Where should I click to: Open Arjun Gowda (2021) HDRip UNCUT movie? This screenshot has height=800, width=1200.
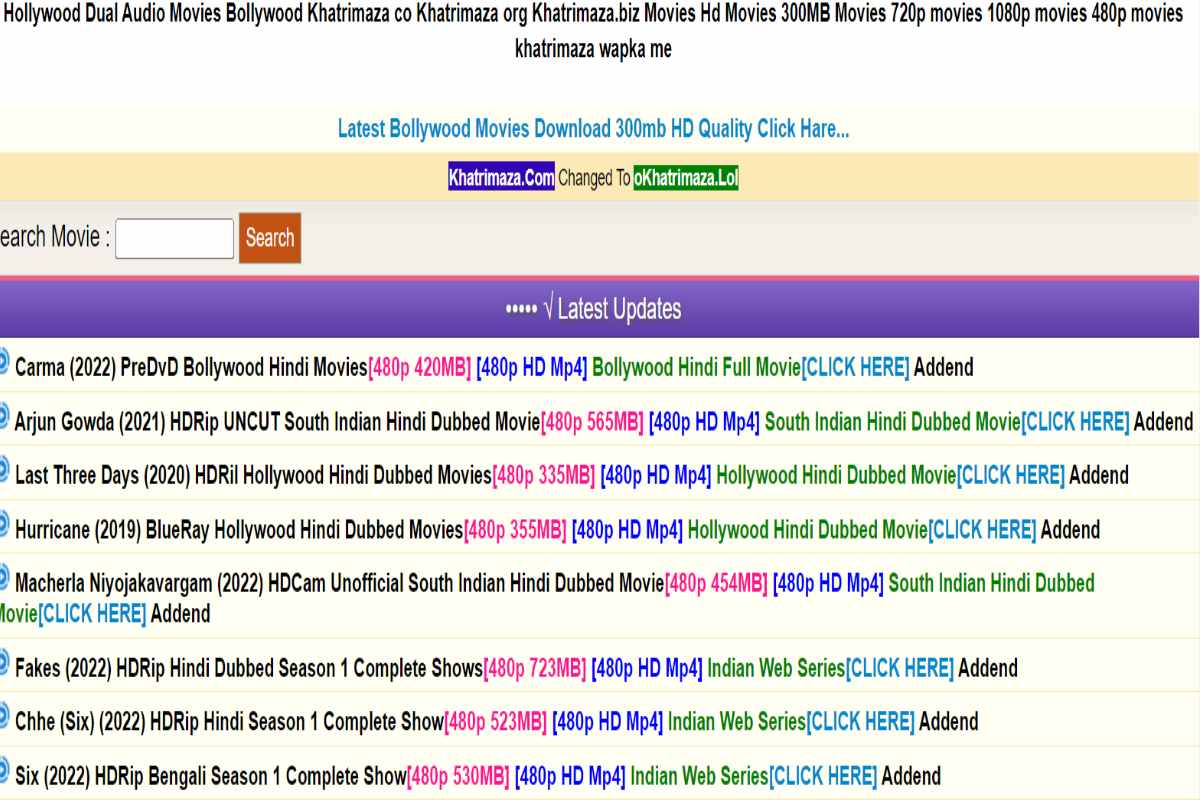point(277,422)
